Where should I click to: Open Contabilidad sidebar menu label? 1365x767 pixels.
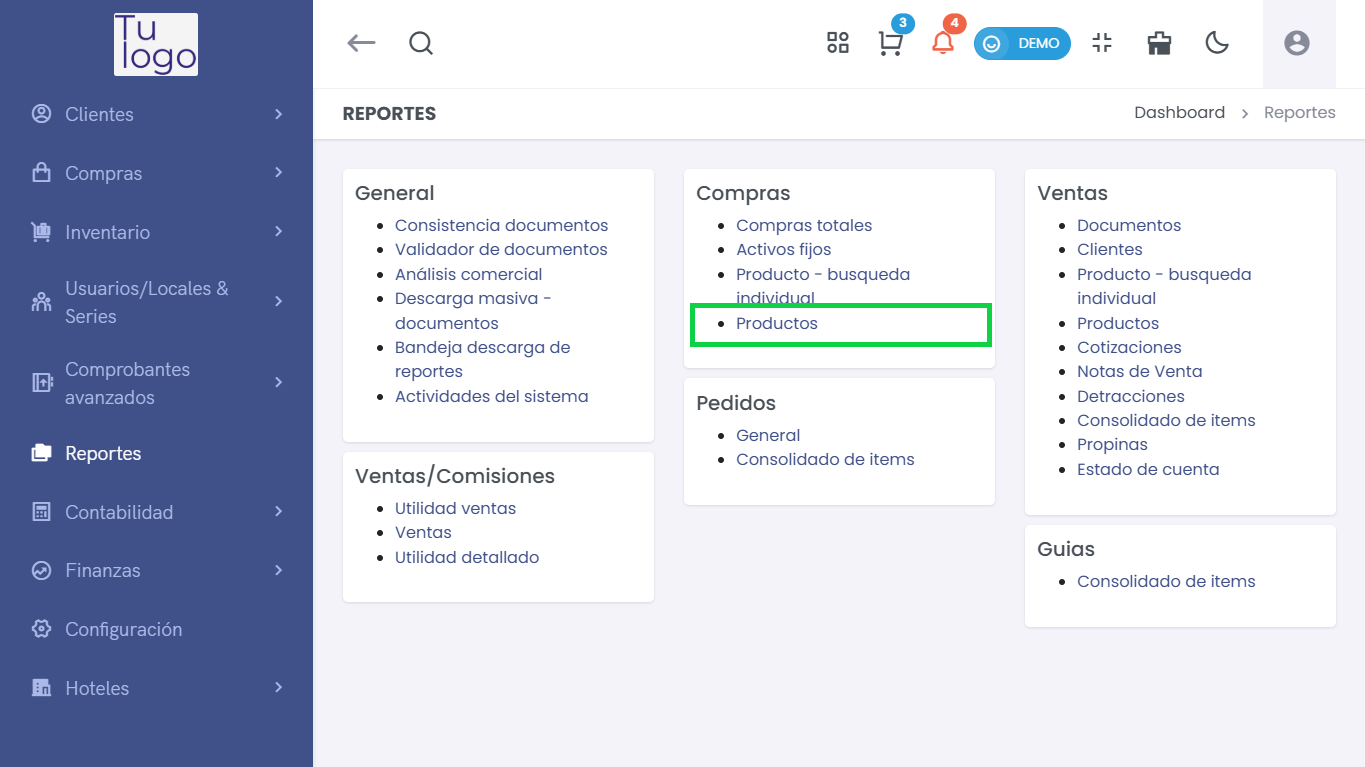coord(119,512)
